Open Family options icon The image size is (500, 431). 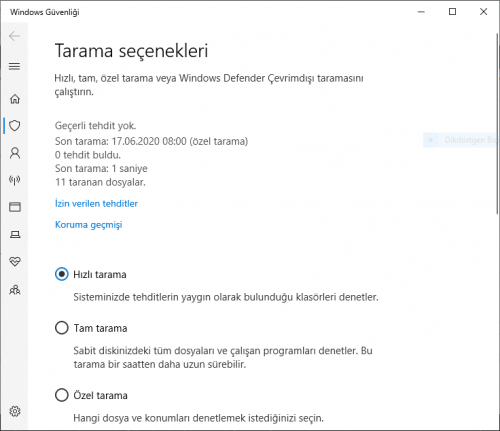coord(15,289)
